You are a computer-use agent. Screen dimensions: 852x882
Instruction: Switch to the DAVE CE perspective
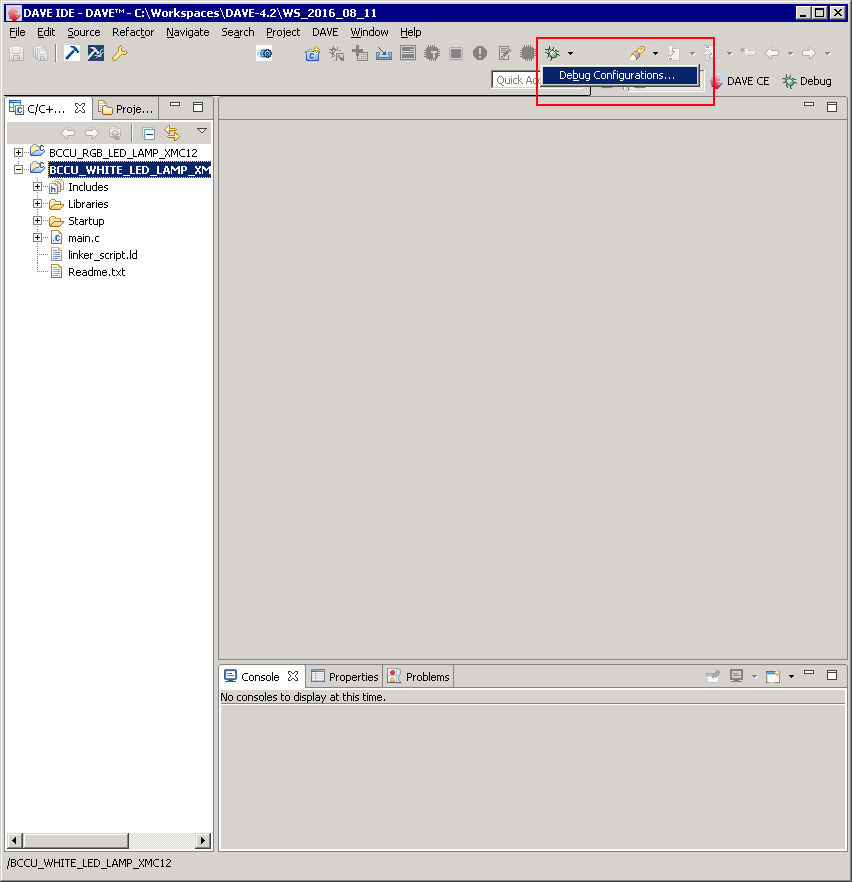pos(740,81)
